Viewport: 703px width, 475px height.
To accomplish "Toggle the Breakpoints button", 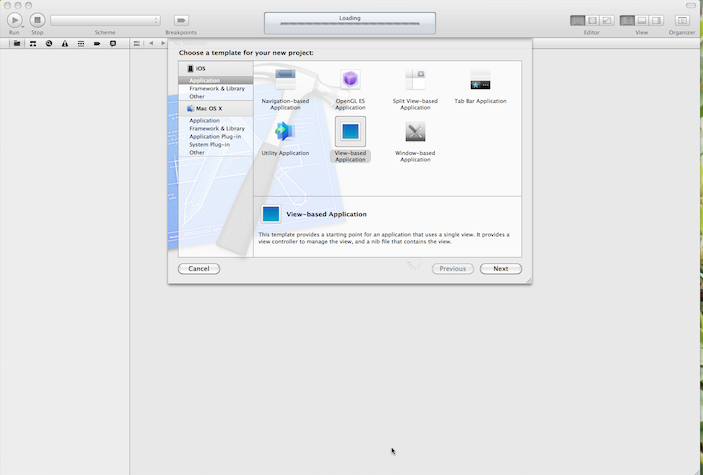I will click(181, 20).
